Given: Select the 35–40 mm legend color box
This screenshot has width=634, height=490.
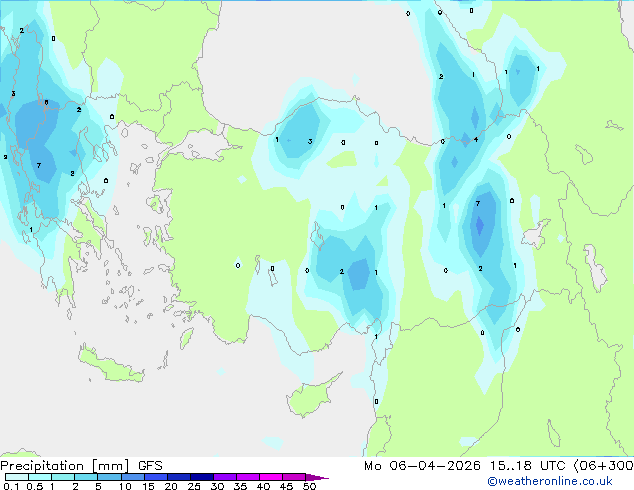Looking at the screenshot, I should [x=248, y=477].
